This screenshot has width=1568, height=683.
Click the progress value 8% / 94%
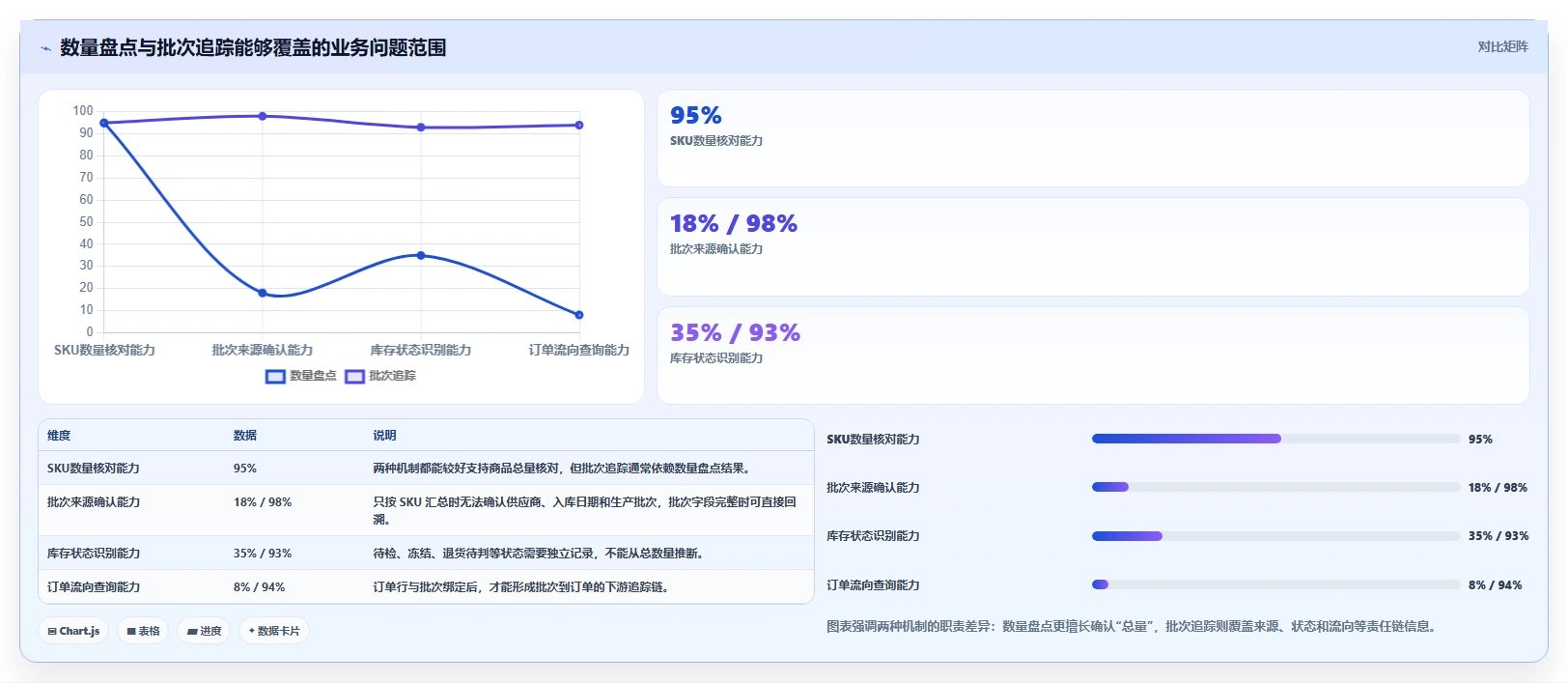(x=1495, y=585)
